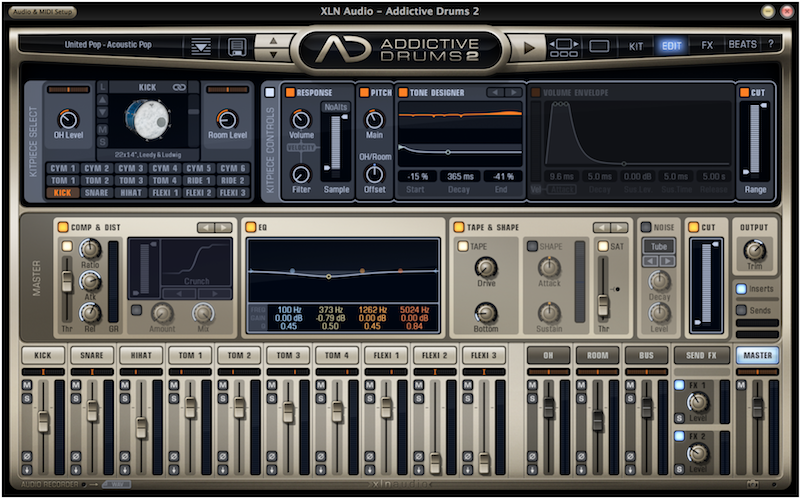Toggle the Sends checkbox

pos(741,310)
